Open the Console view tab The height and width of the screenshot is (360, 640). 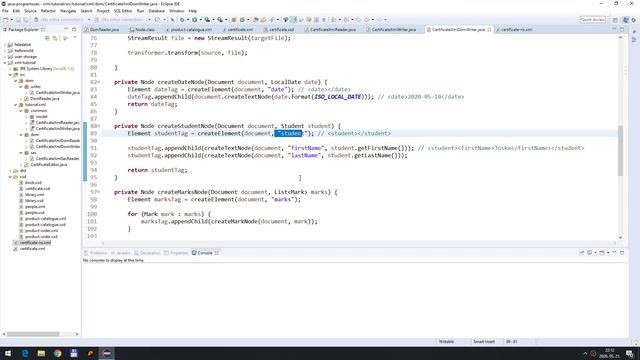click(205, 253)
